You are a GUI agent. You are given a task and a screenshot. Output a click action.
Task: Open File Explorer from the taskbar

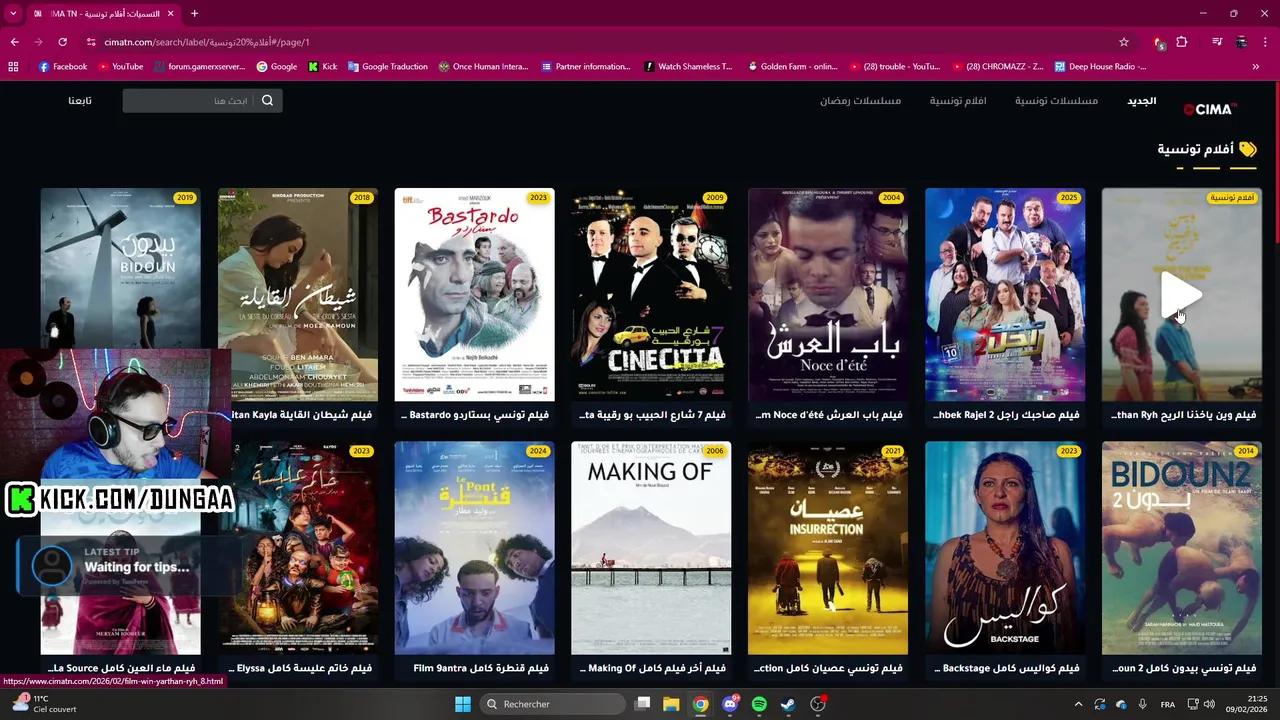point(671,704)
